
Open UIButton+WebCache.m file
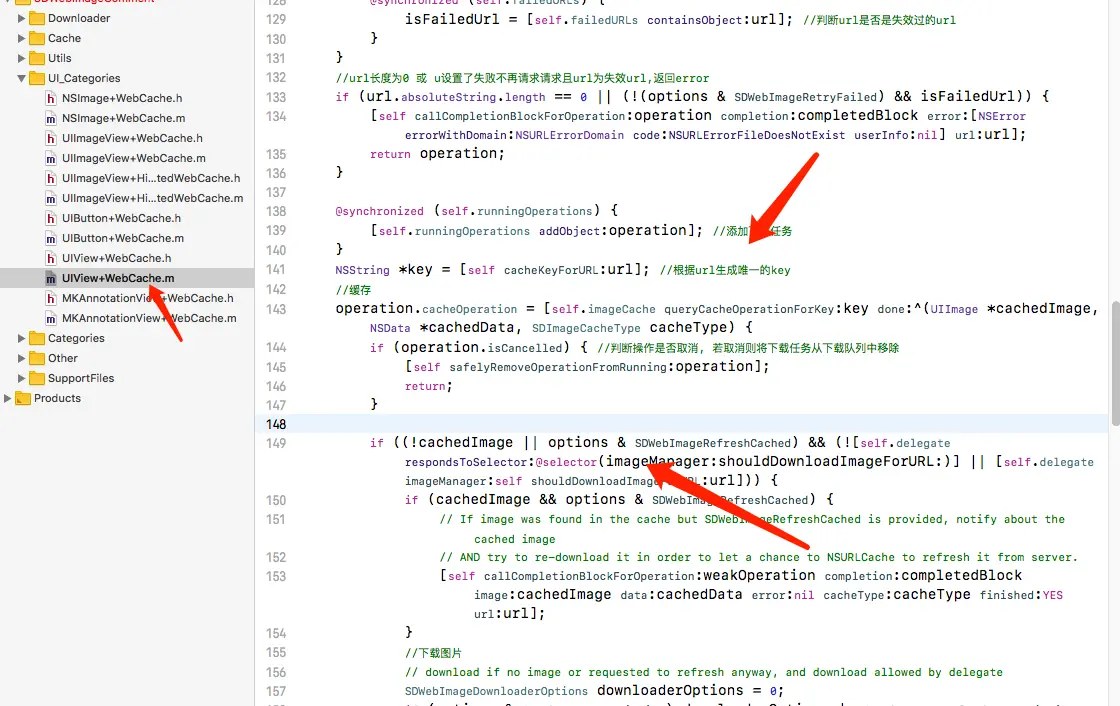pos(123,238)
